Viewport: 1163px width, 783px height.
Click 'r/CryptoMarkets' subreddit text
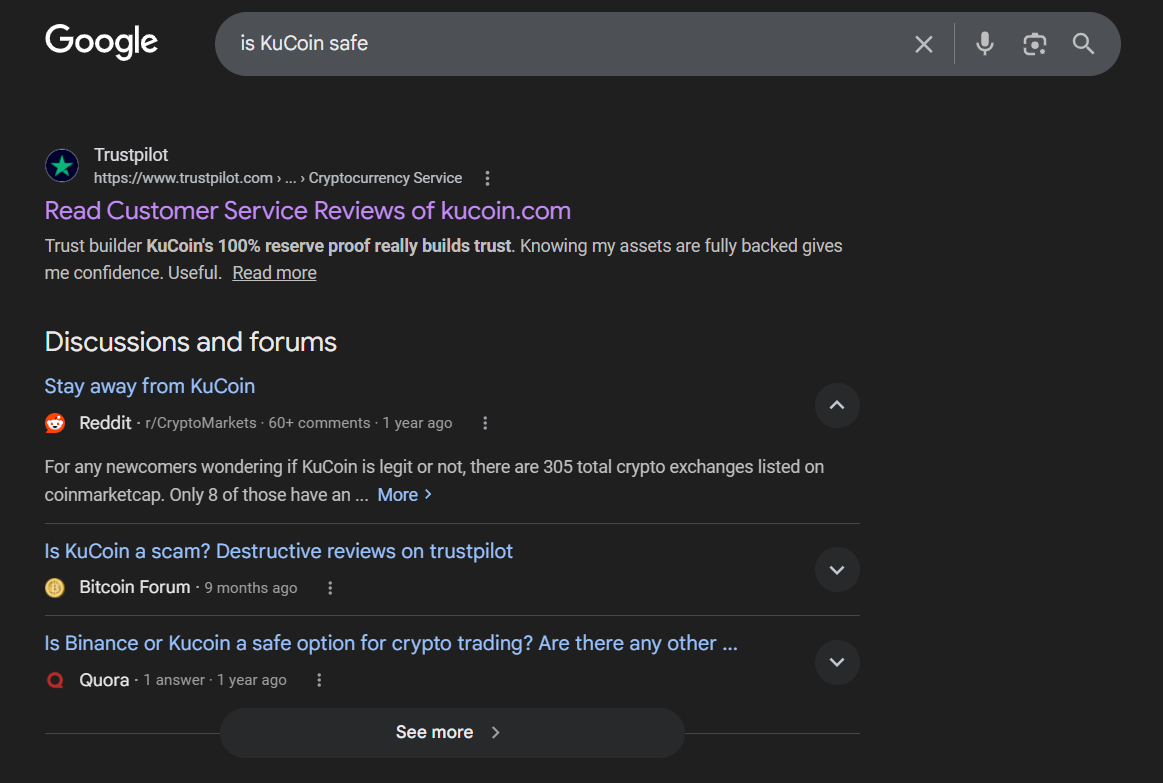click(x=201, y=423)
